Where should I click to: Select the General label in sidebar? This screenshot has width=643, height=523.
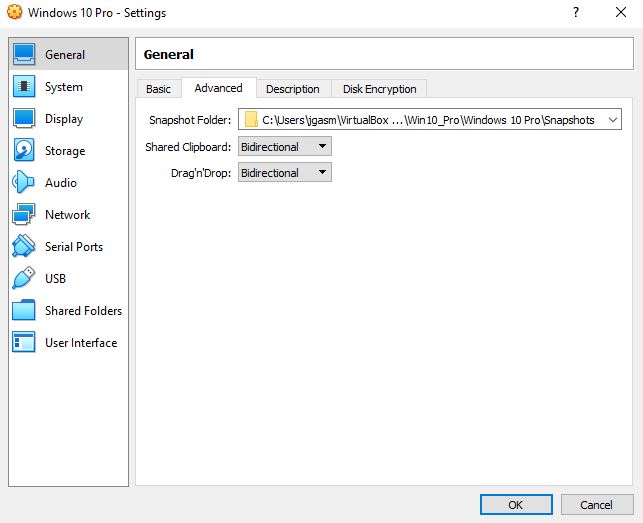[65, 55]
